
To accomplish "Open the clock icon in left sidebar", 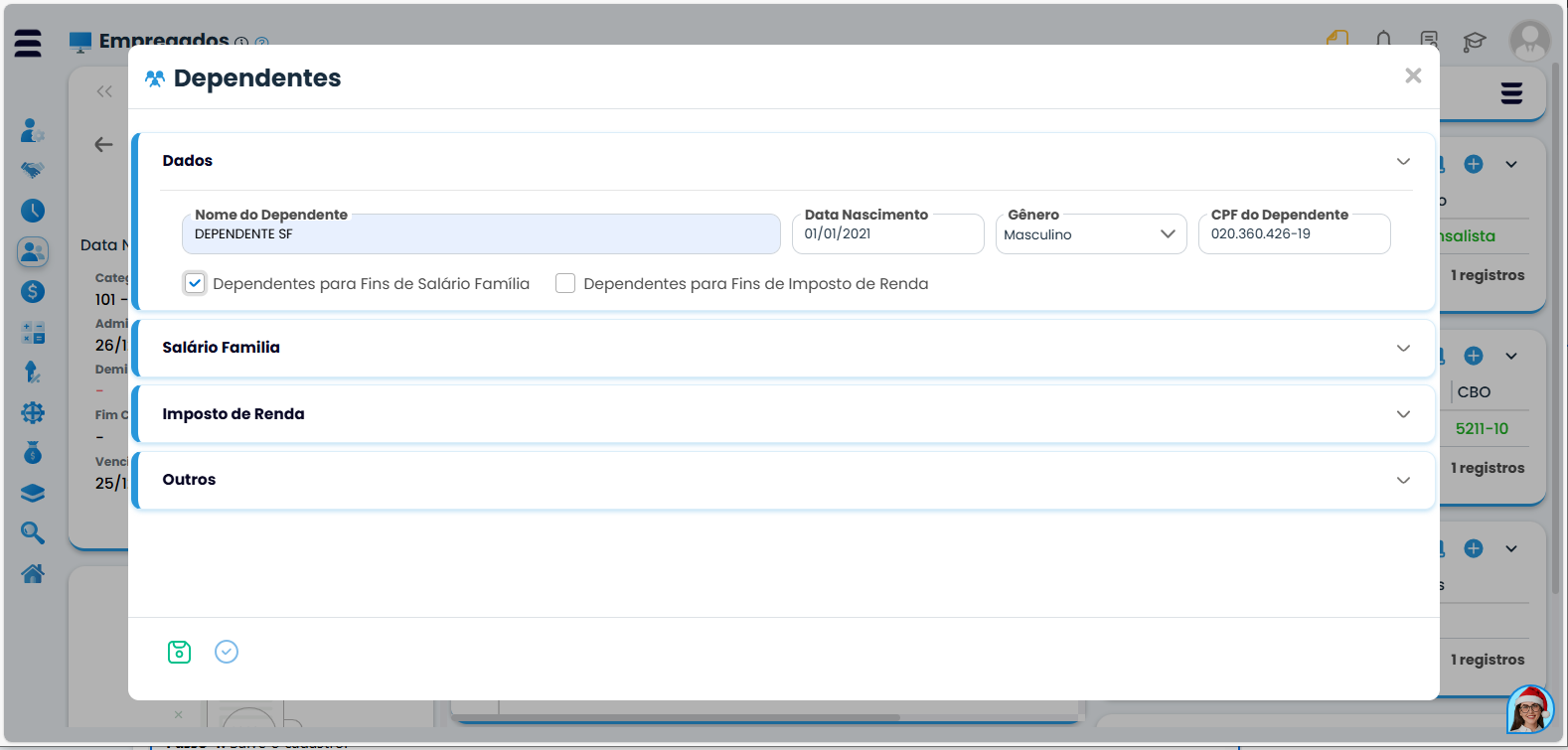I will pyautogui.click(x=33, y=211).
